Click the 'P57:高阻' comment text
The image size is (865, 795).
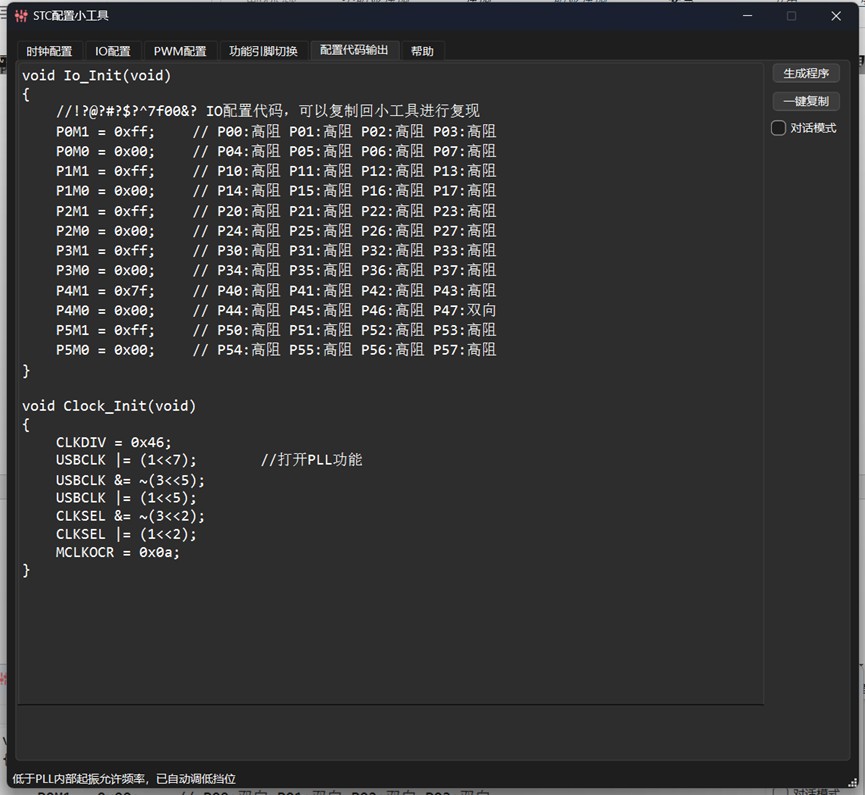tap(464, 350)
